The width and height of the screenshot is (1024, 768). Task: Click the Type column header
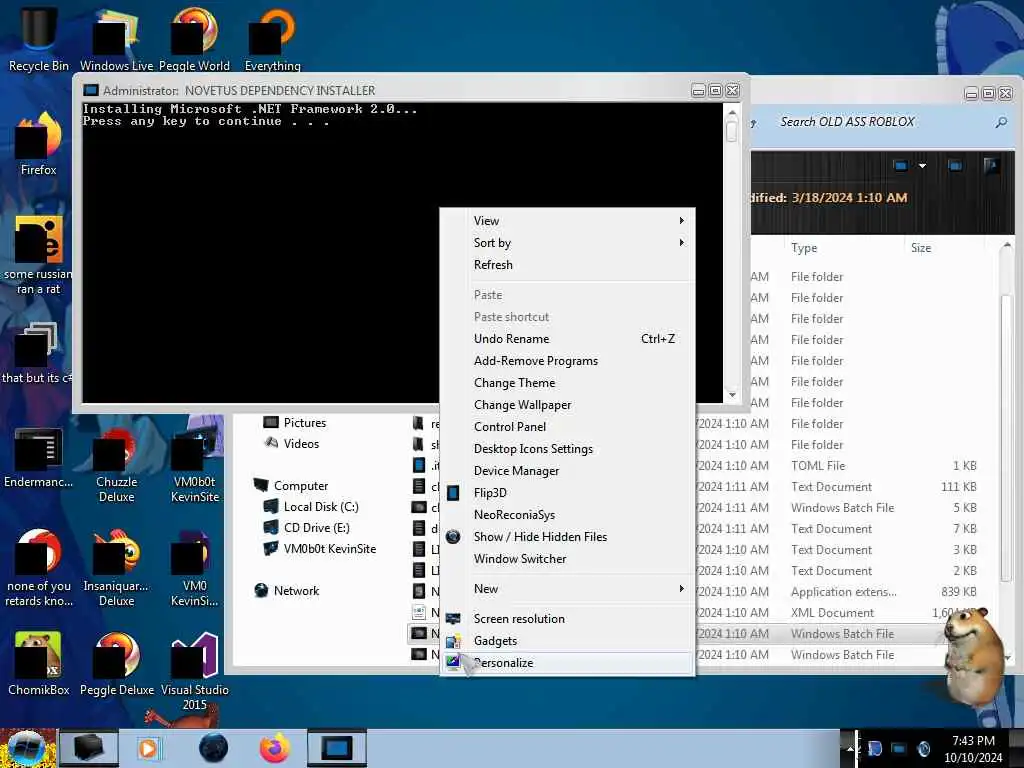tap(843, 248)
